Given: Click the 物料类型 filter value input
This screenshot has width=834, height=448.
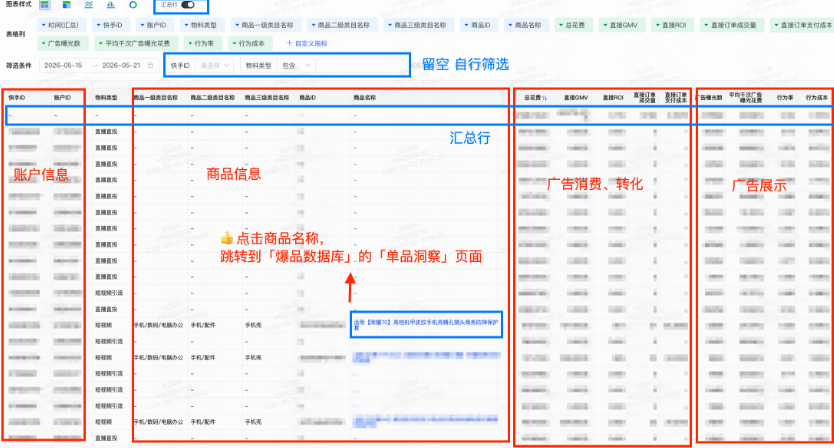Looking at the screenshot, I should pyautogui.click(x=361, y=65).
